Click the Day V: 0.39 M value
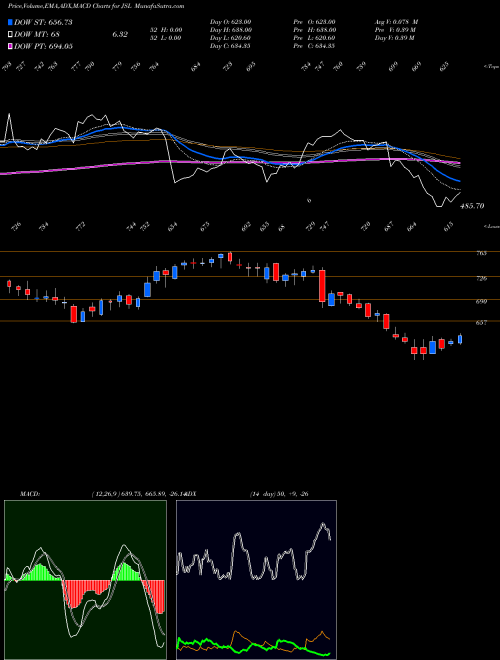The height and width of the screenshot is (660, 500). [395, 38]
